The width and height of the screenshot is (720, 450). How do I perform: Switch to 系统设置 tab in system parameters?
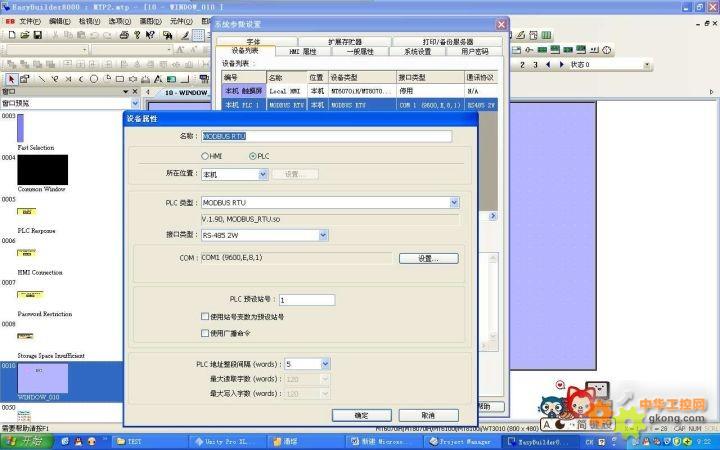point(417,51)
